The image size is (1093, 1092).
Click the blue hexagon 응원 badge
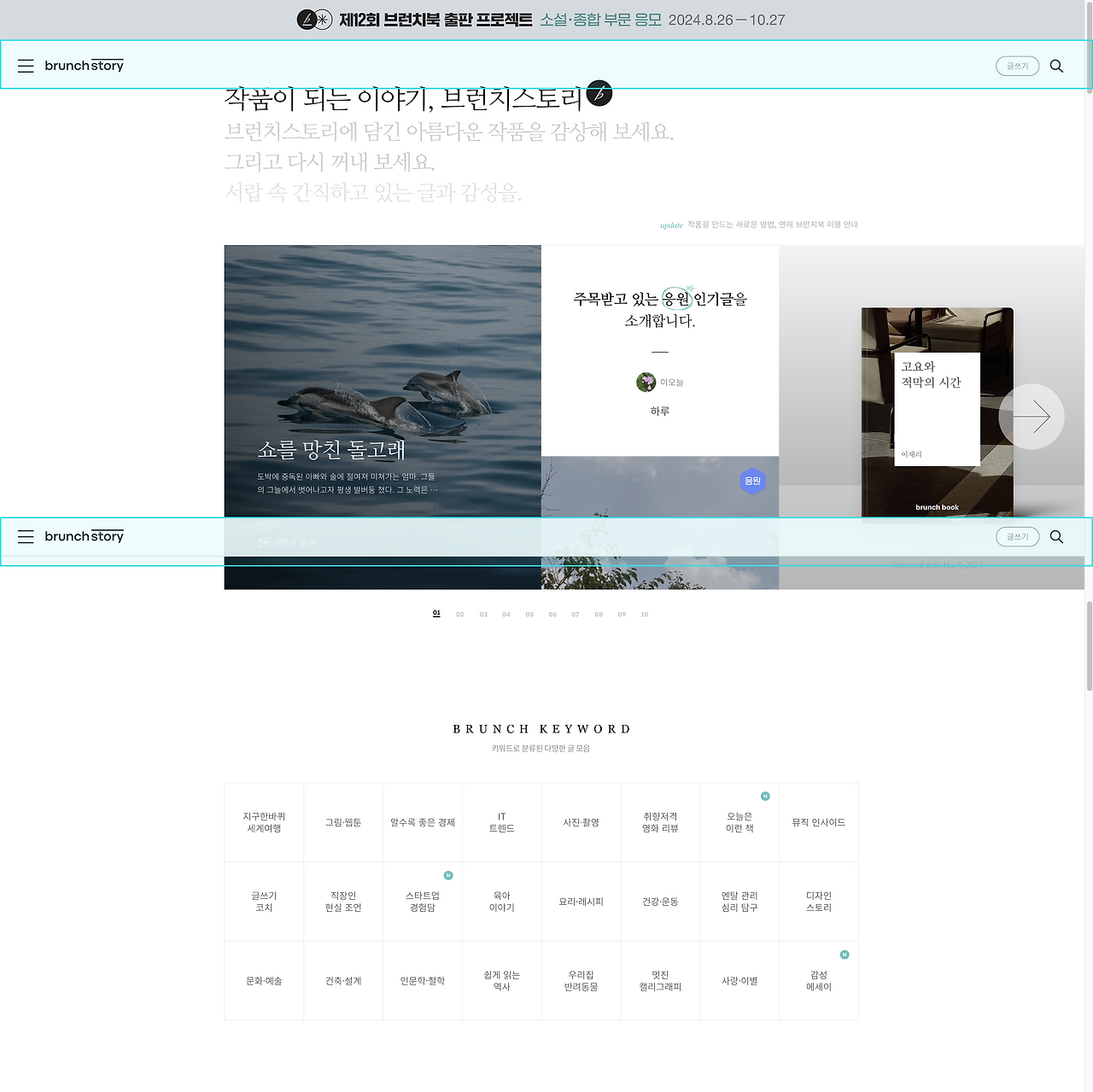click(x=752, y=481)
